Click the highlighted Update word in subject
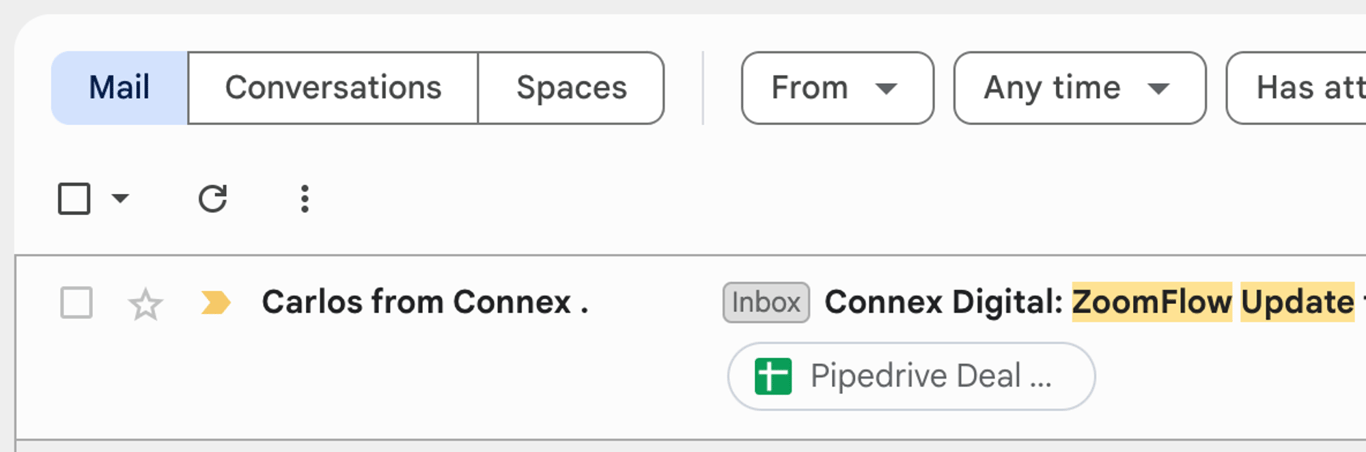This screenshot has height=452, width=1366. point(1296,302)
